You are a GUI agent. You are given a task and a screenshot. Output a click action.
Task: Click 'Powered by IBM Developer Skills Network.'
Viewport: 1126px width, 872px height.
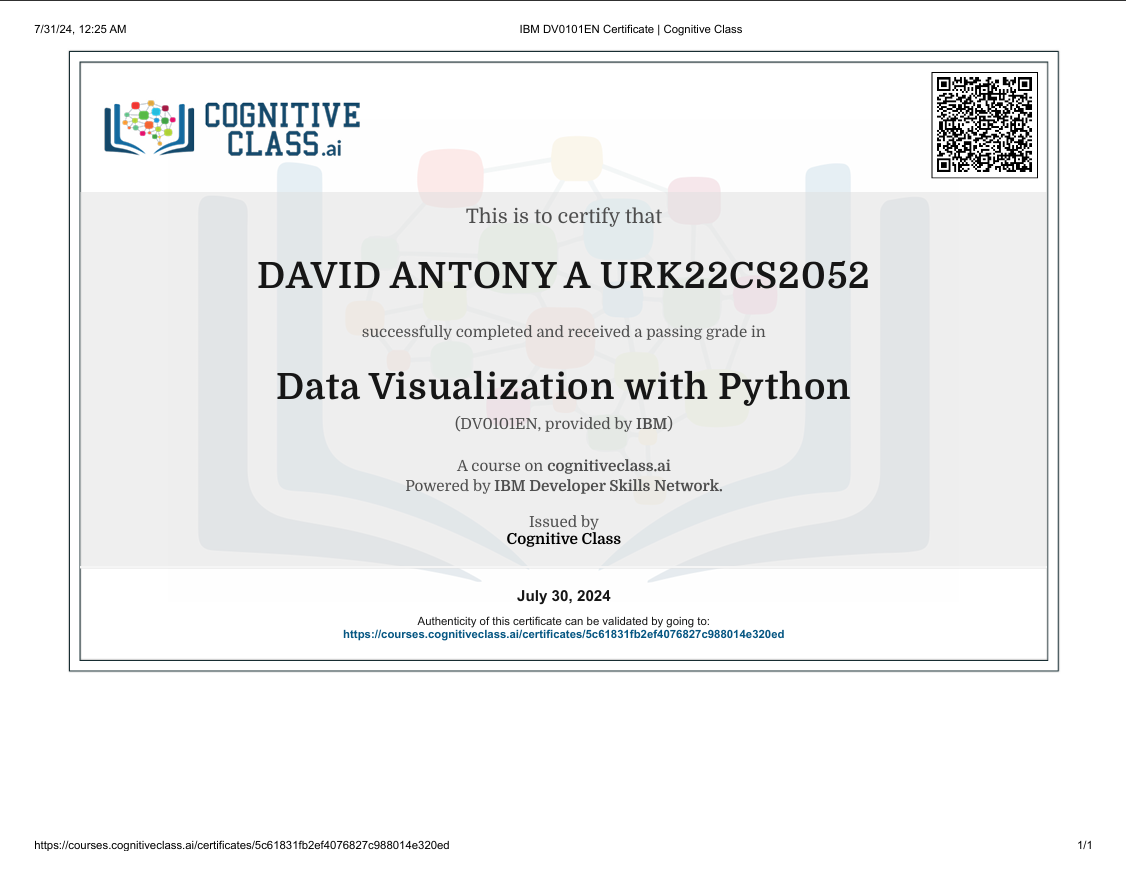(564, 486)
